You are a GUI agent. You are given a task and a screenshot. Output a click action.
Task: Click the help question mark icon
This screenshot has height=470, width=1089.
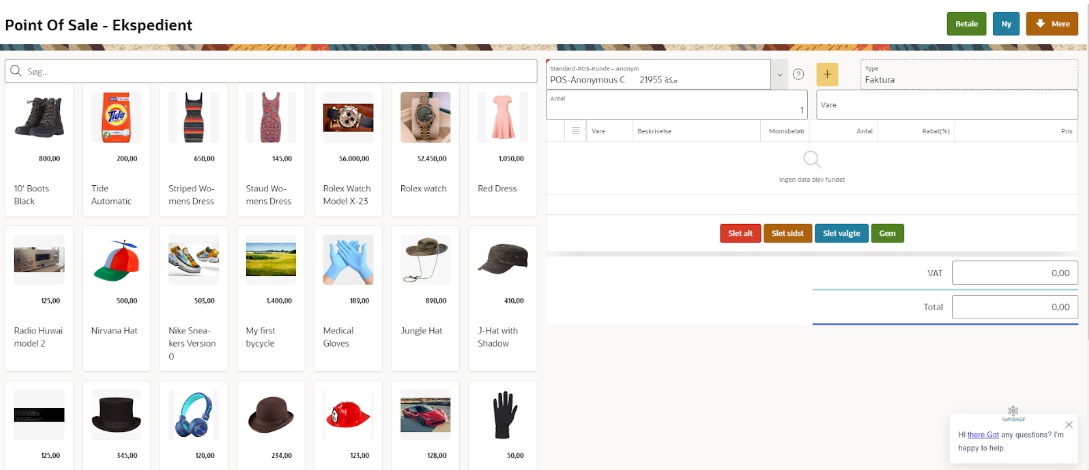pyautogui.click(x=799, y=74)
